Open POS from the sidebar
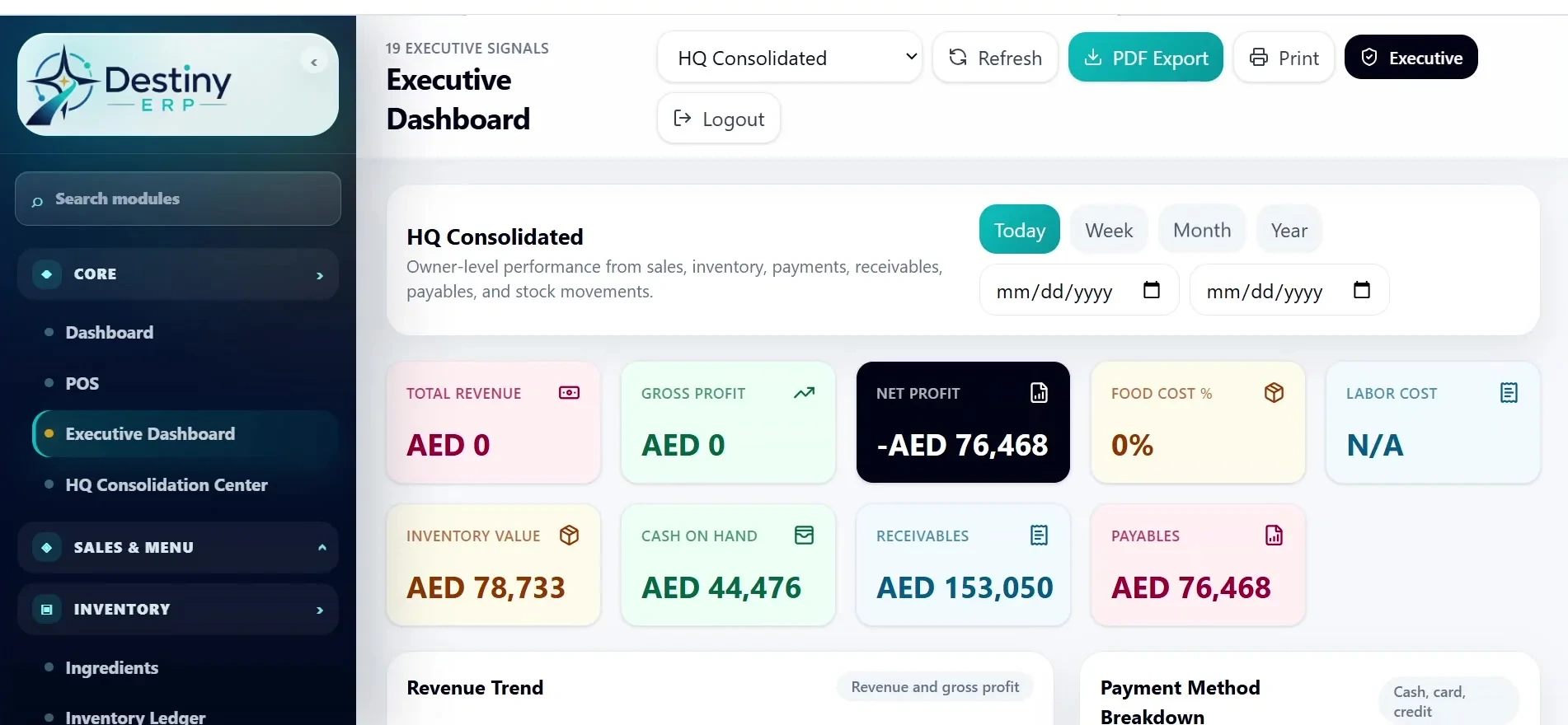 185,384
